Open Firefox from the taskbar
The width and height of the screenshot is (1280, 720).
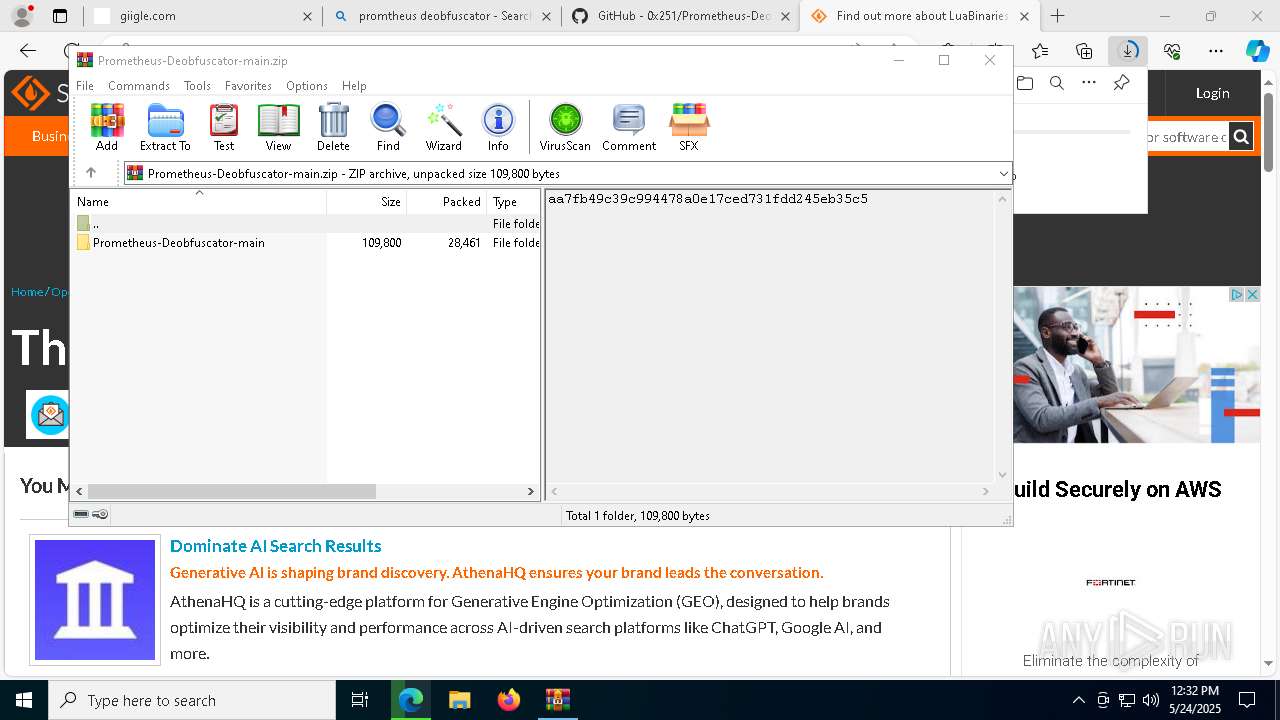point(509,700)
